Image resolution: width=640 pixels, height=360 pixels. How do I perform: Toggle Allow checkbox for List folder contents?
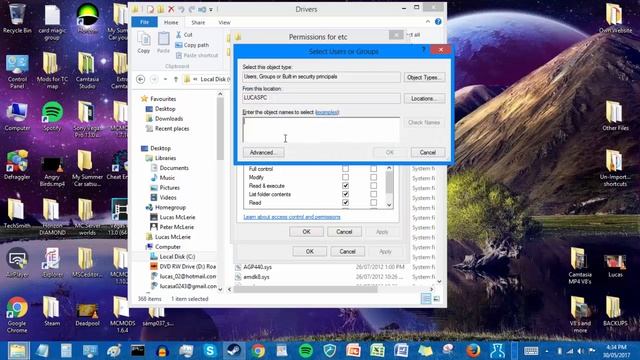pos(345,194)
